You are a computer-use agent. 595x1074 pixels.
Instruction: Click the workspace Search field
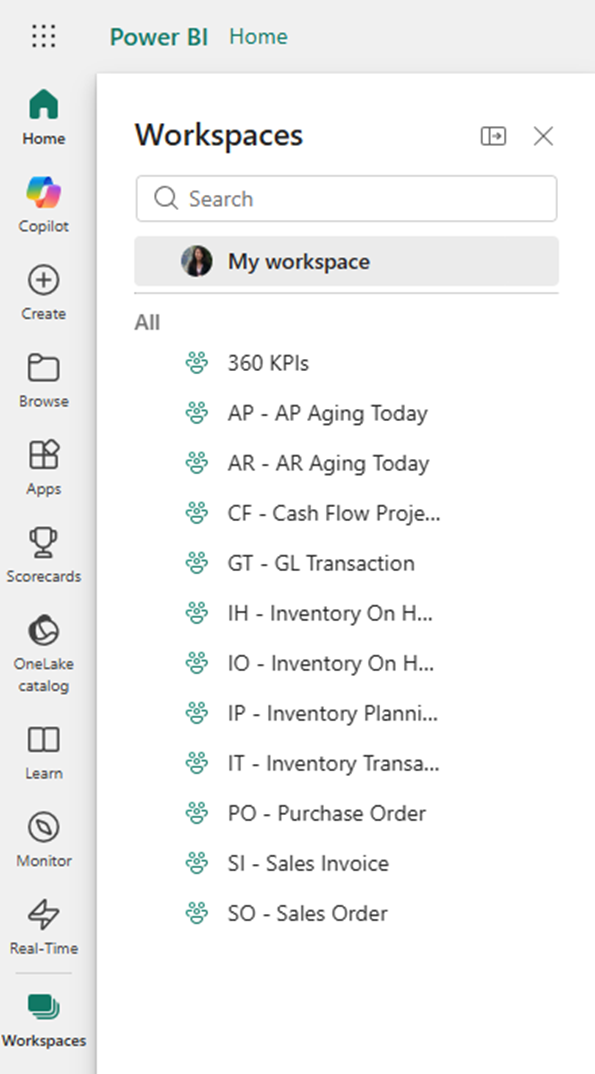point(346,199)
